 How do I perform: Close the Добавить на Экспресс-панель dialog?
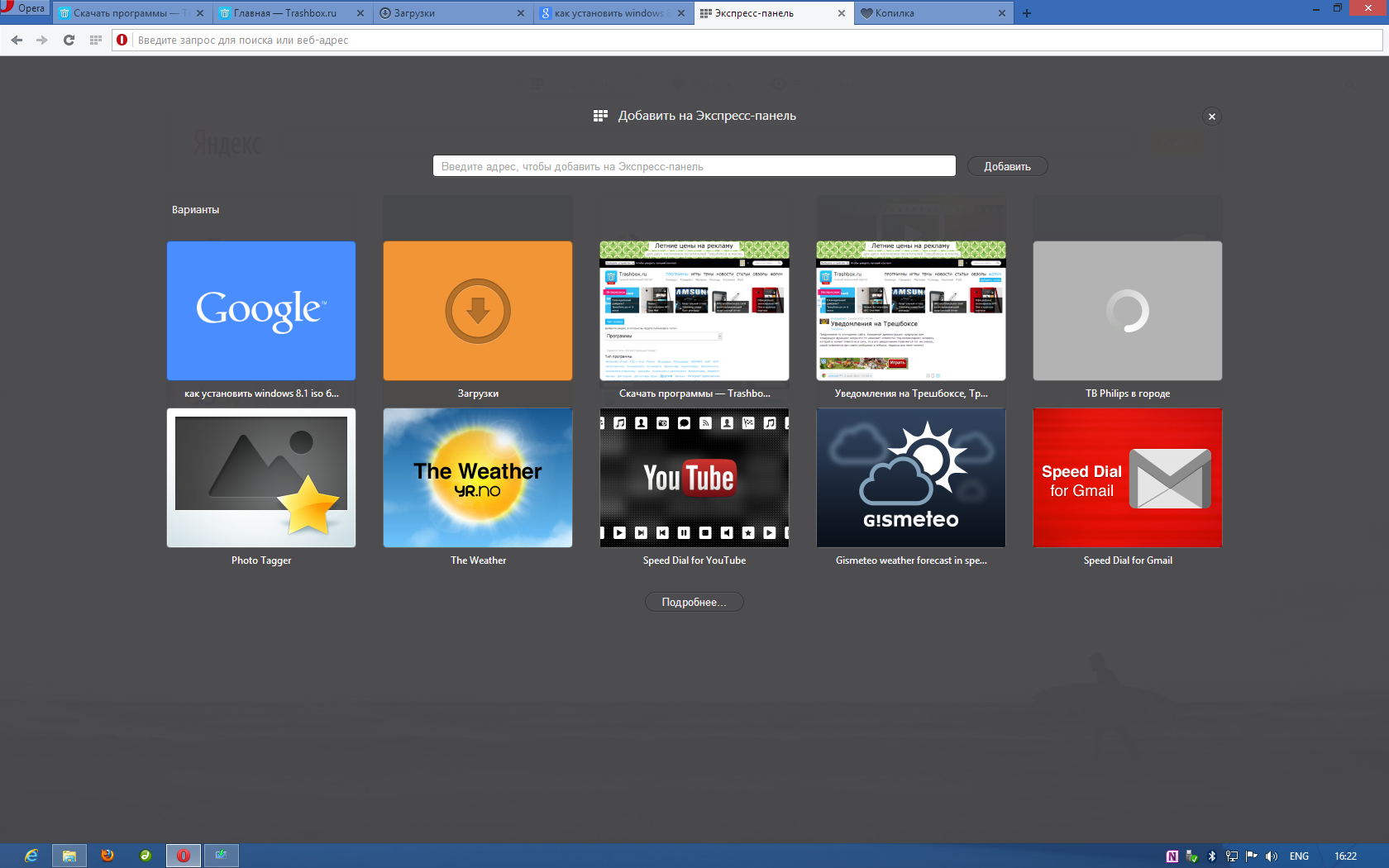coord(1212,117)
